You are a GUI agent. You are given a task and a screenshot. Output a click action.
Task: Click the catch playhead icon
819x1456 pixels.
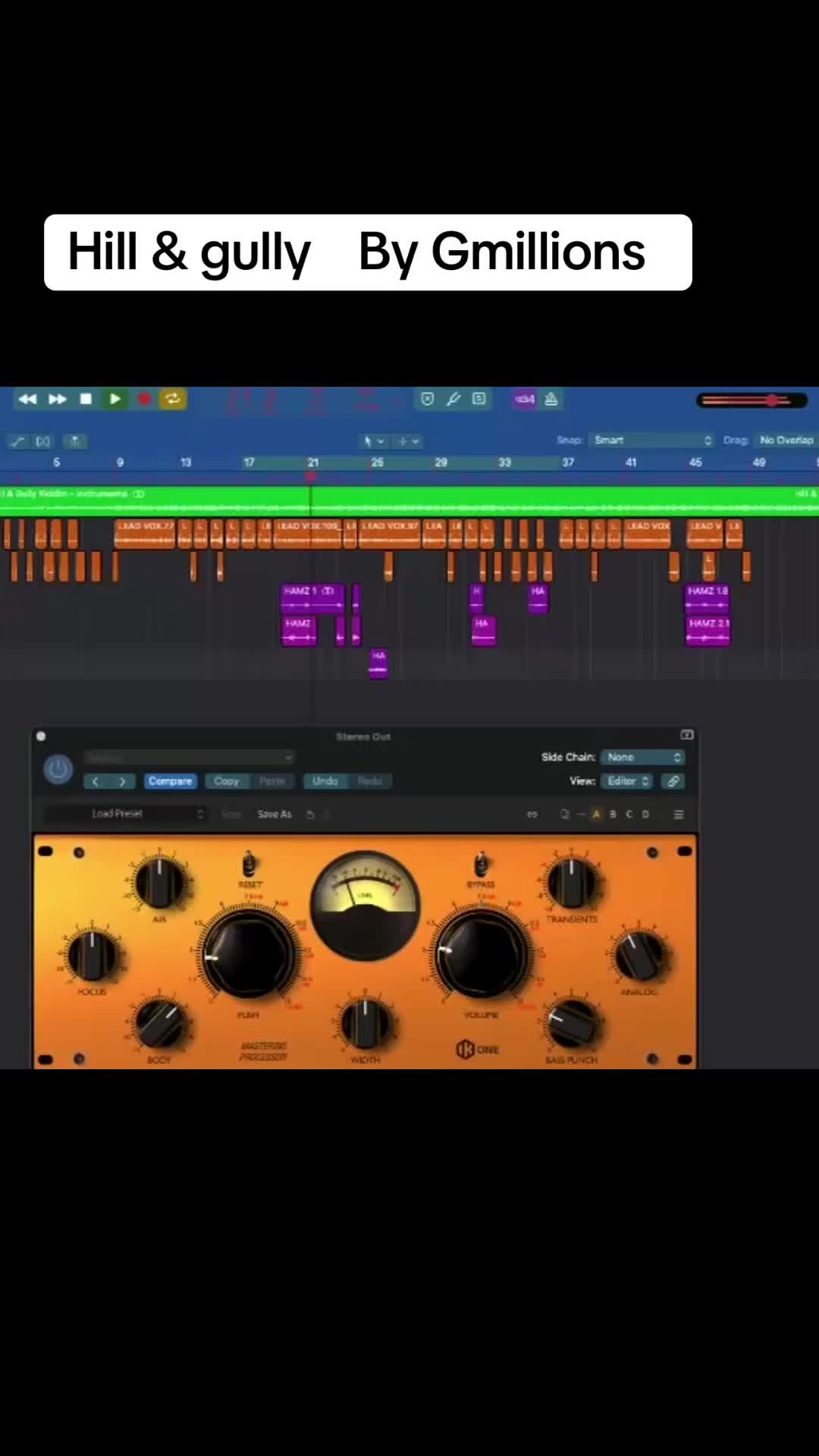[74, 441]
